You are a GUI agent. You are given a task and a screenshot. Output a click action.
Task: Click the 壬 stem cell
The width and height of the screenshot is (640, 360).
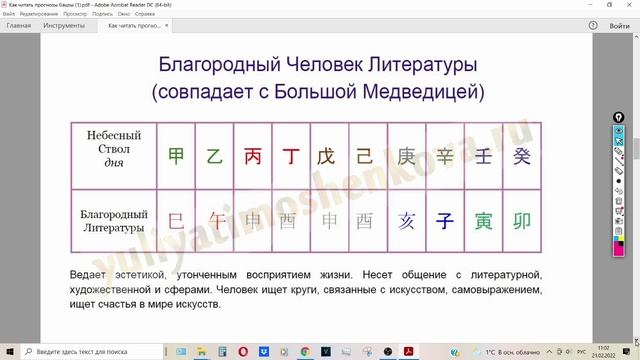[x=483, y=156]
